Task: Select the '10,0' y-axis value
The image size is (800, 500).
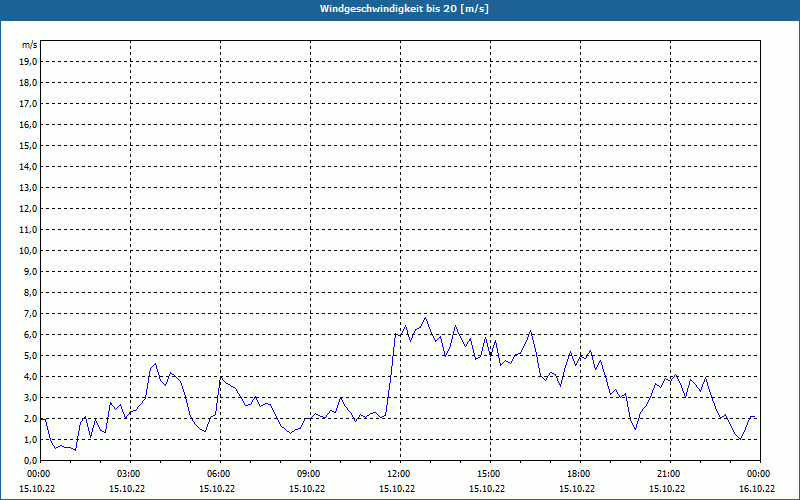Action: (27, 251)
